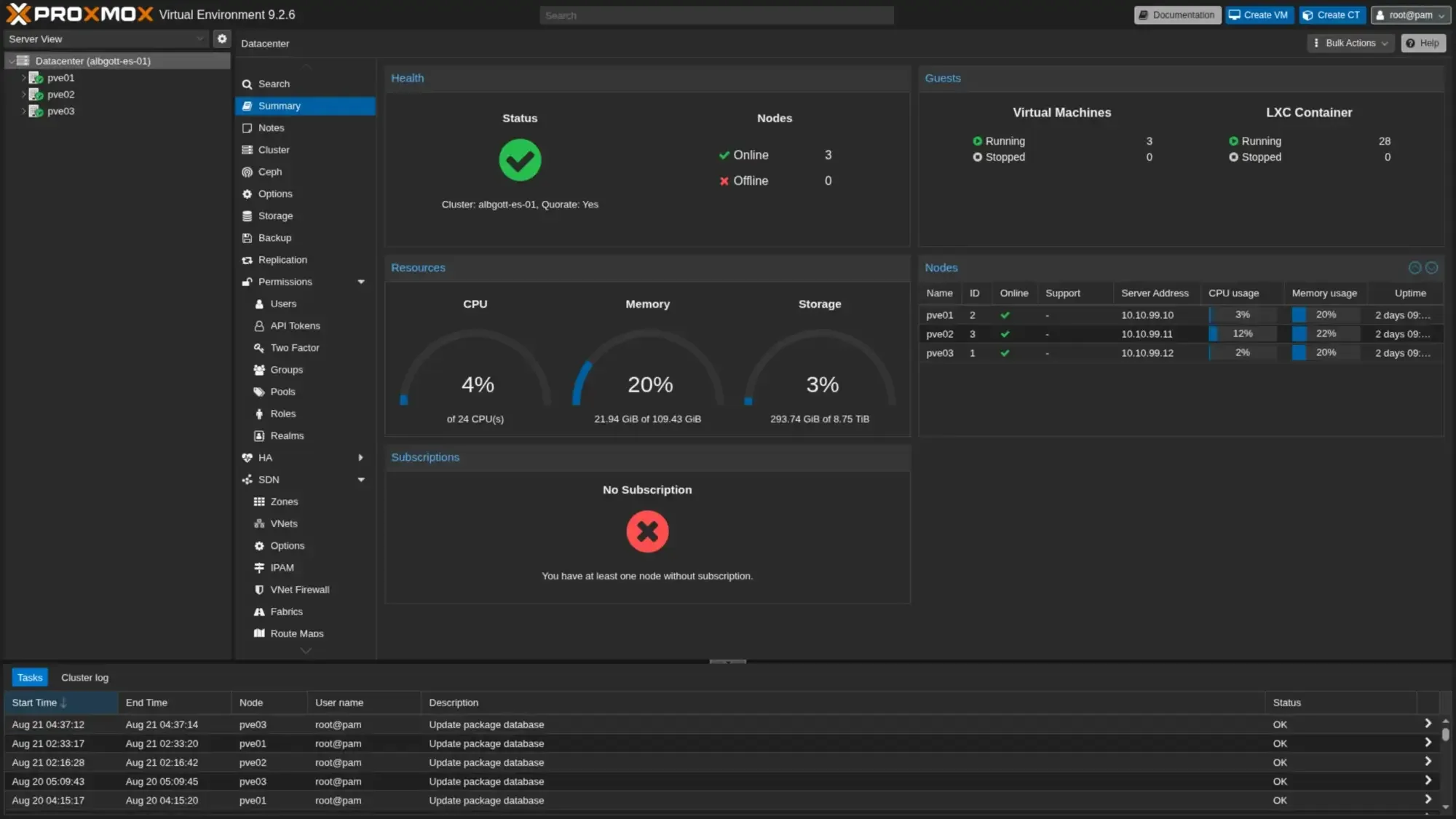Image resolution: width=1456 pixels, height=819 pixels.
Task: Click the Nodes panel second round icon
Action: (x=1431, y=268)
